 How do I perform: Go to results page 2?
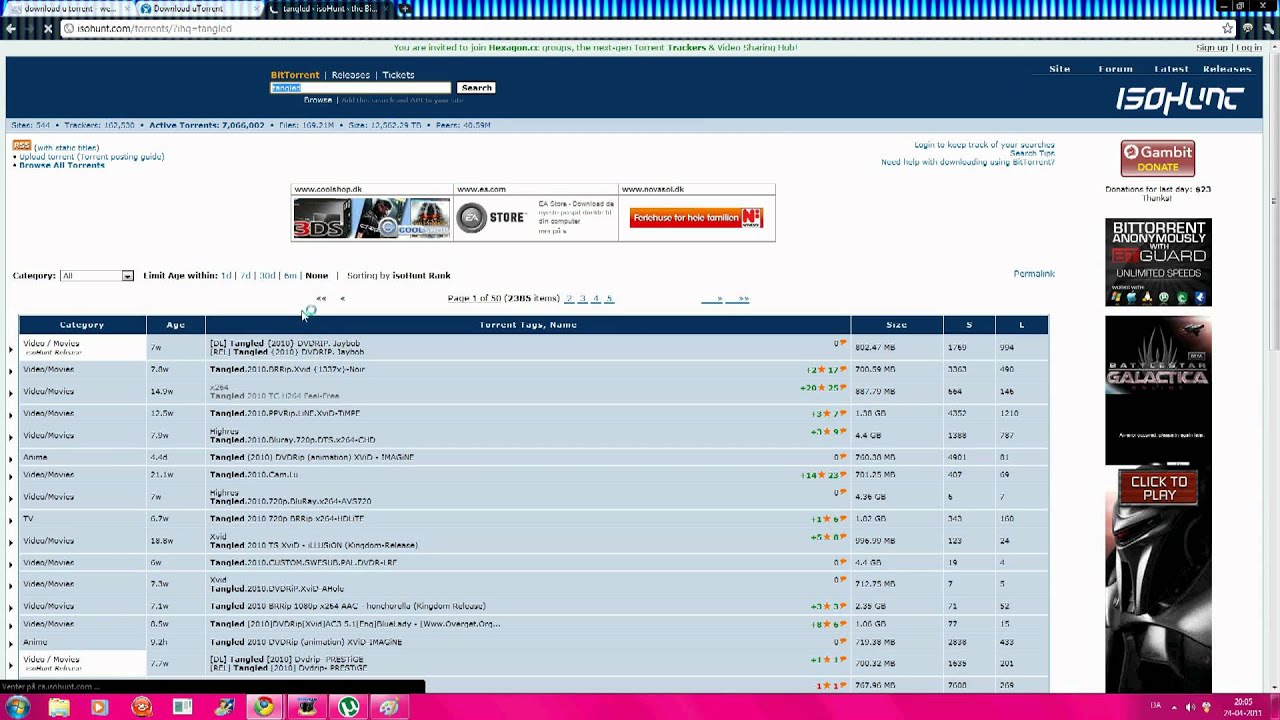569,299
